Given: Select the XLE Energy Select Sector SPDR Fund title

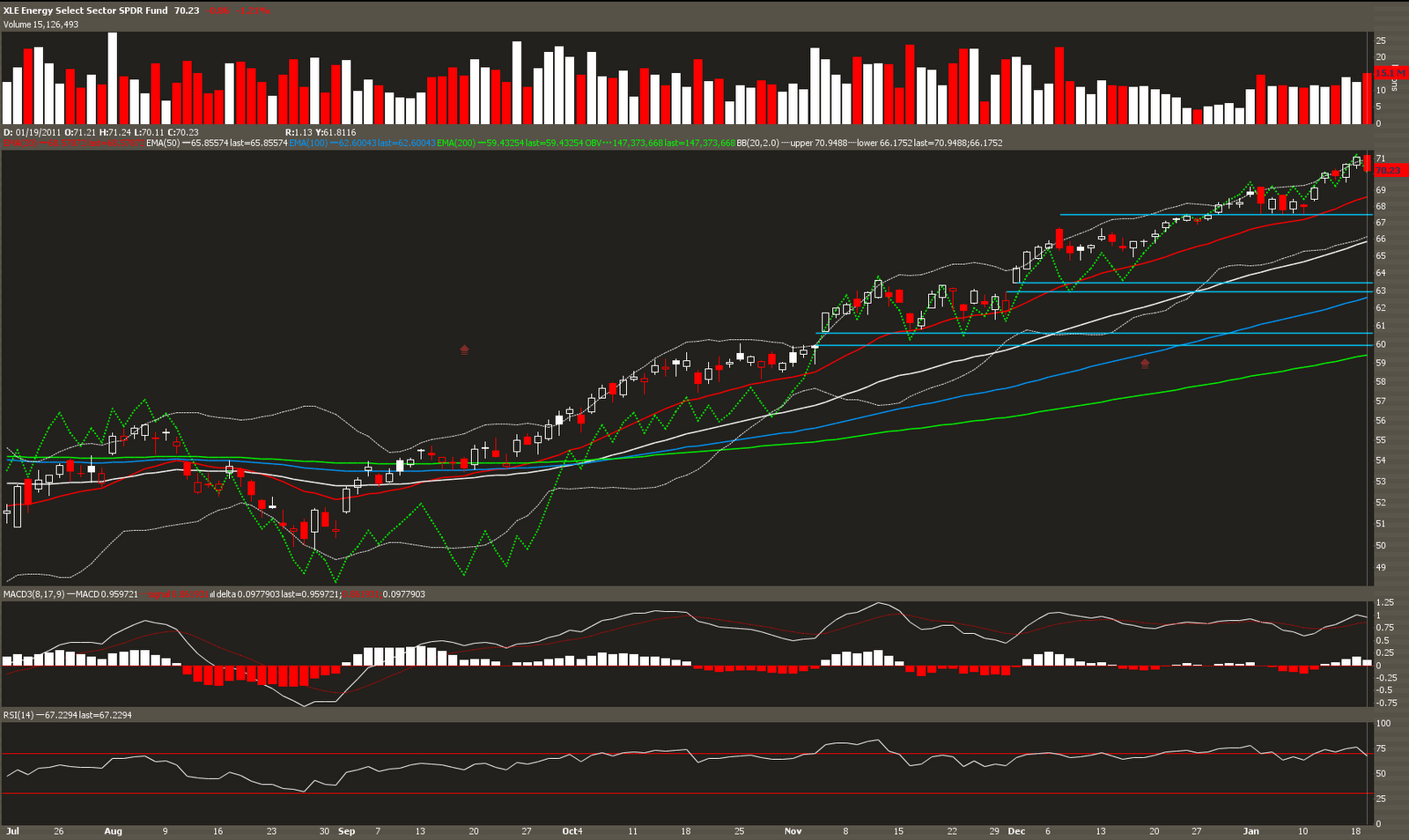Looking at the screenshot, I should point(86,11).
